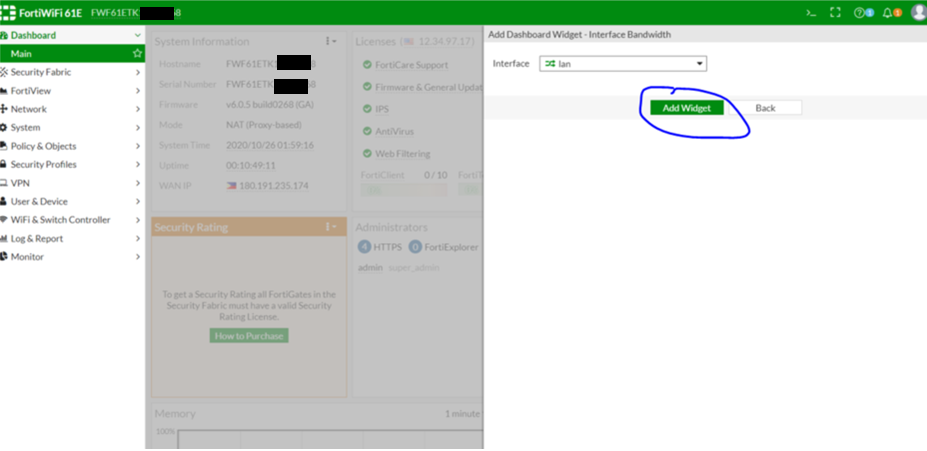Expand the System menu
This screenshot has height=451, width=927.
point(72,127)
